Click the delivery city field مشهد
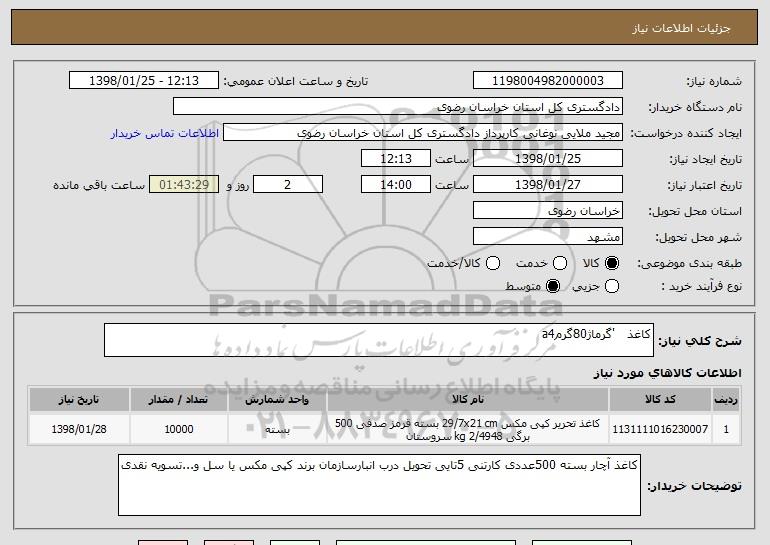This screenshot has height=545, width=770. [548, 237]
